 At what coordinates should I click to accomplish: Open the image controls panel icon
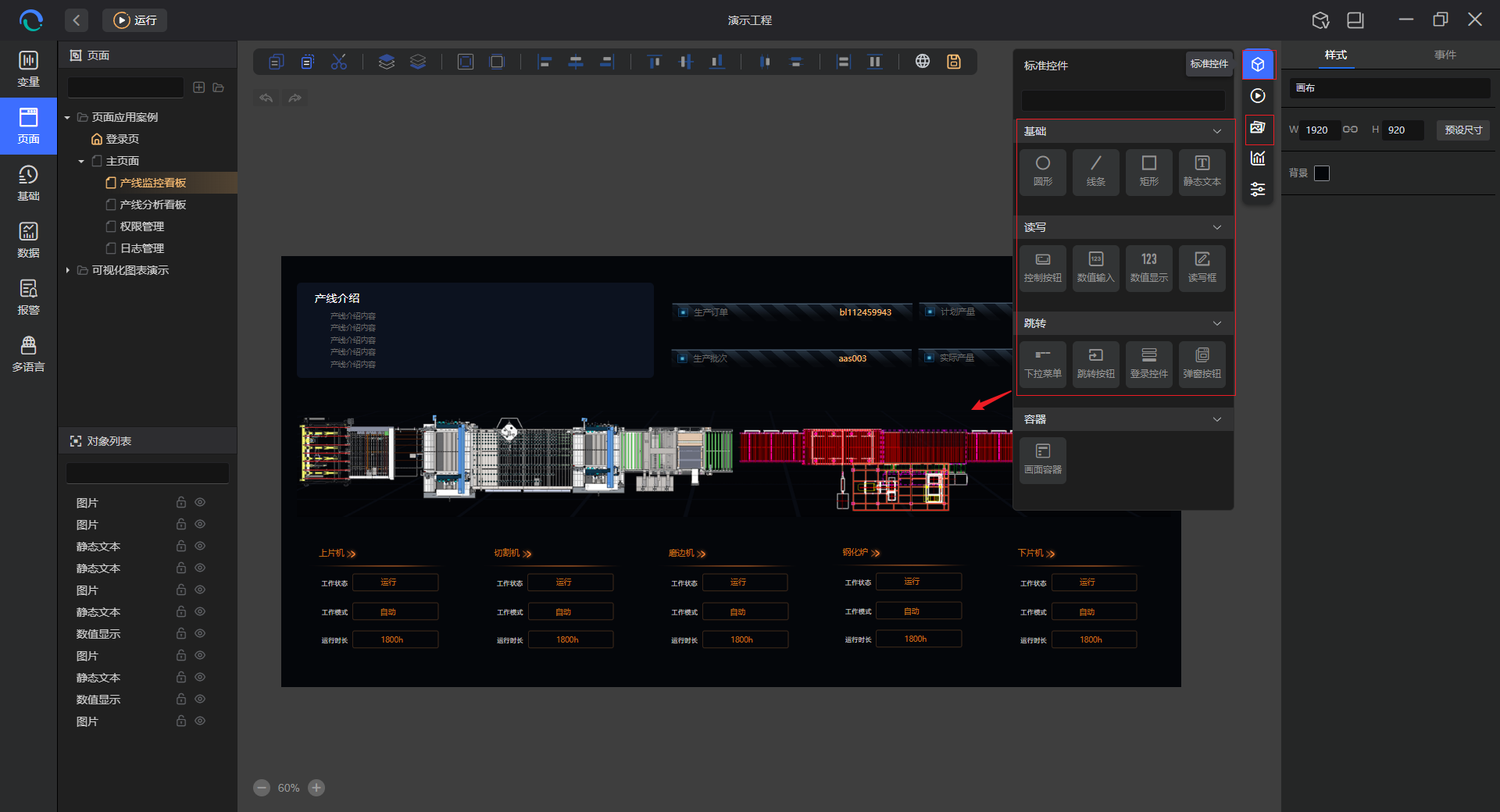(1258, 127)
